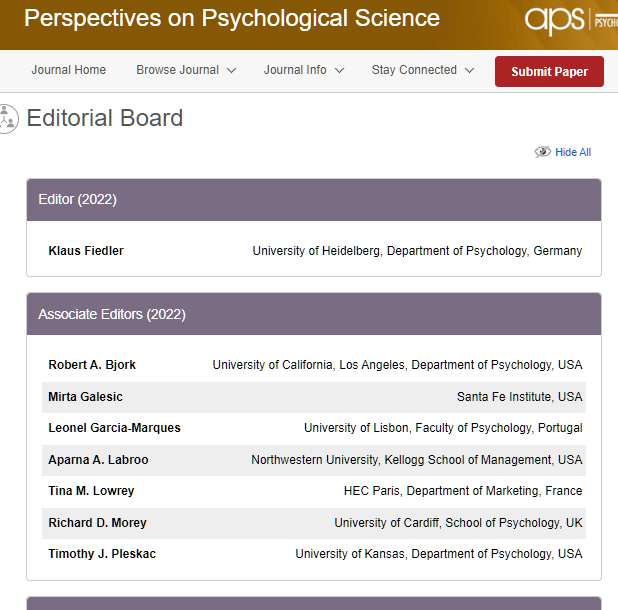Screen dimensions: 618x610
Task: Open the Stay Connected menu
Action: [414, 70]
